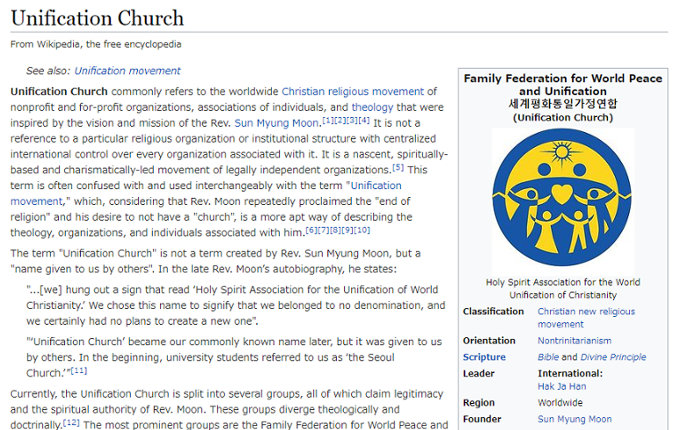Select the Leader label in infobox
The height and width of the screenshot is (430, 680).
478,374
